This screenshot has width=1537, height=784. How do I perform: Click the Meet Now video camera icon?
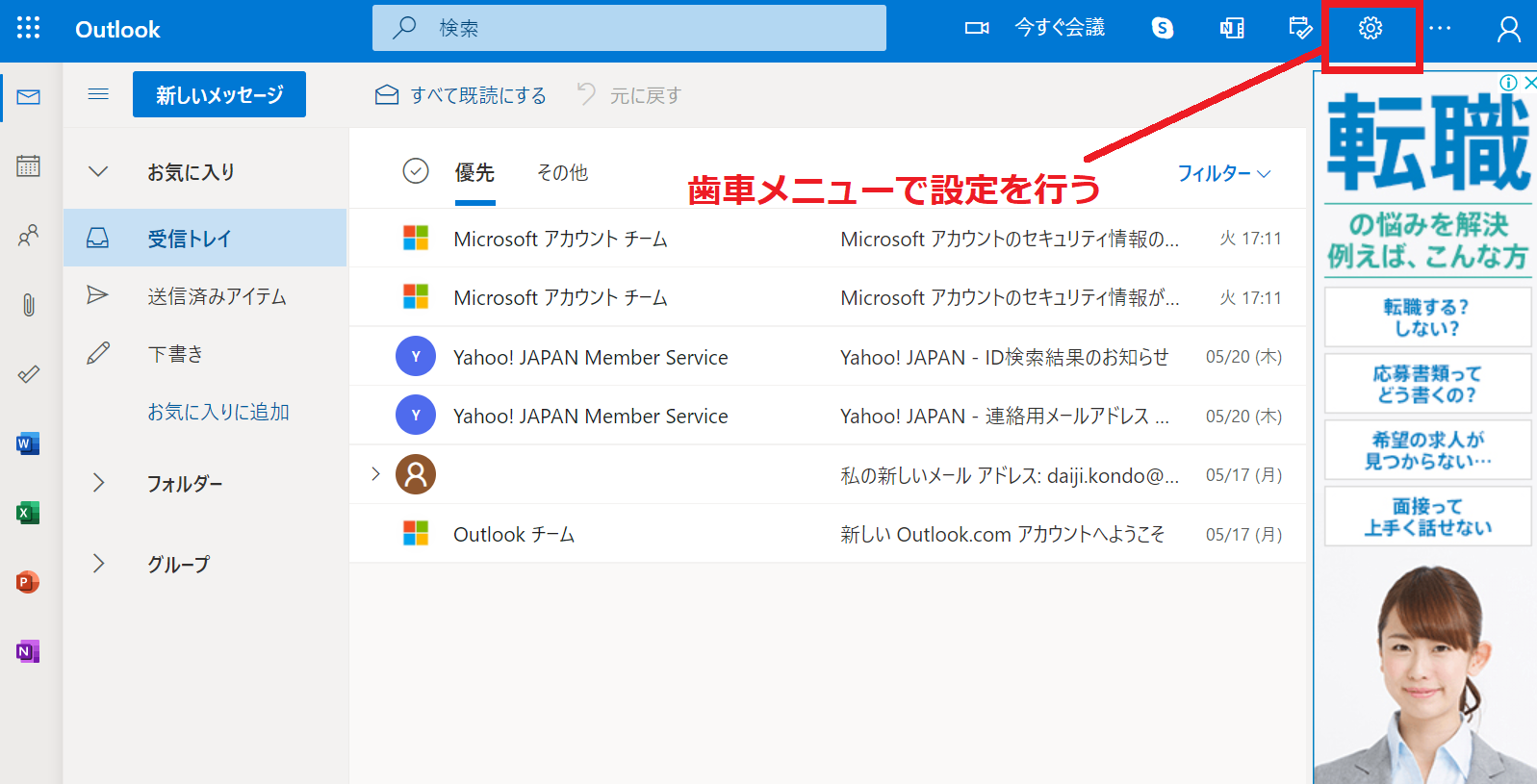pos(977,29)
